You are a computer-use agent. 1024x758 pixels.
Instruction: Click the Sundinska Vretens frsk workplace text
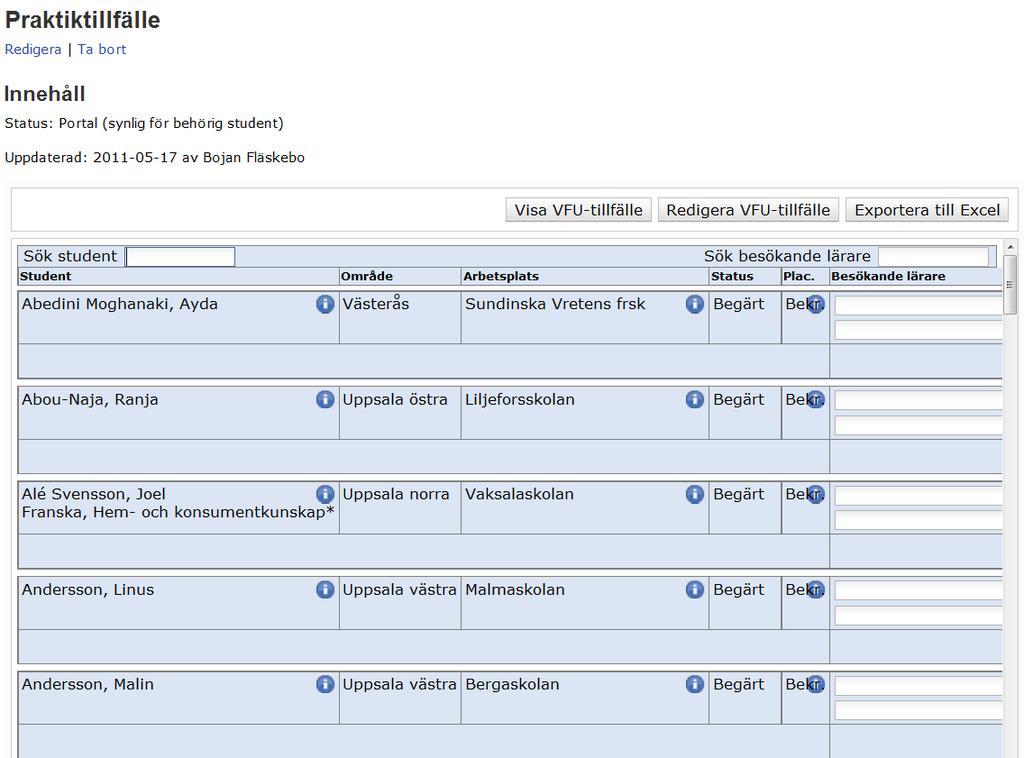pos(555,304)
